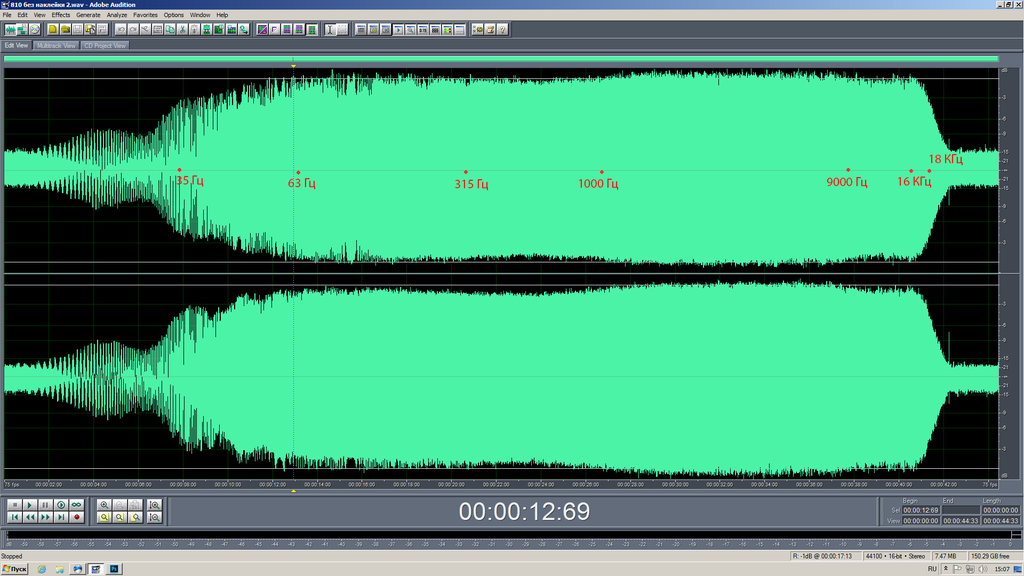Viewport: 1024px width, 576px height.
Task: Click the vertical zoom in icon
Action: (x=154, y=505)
